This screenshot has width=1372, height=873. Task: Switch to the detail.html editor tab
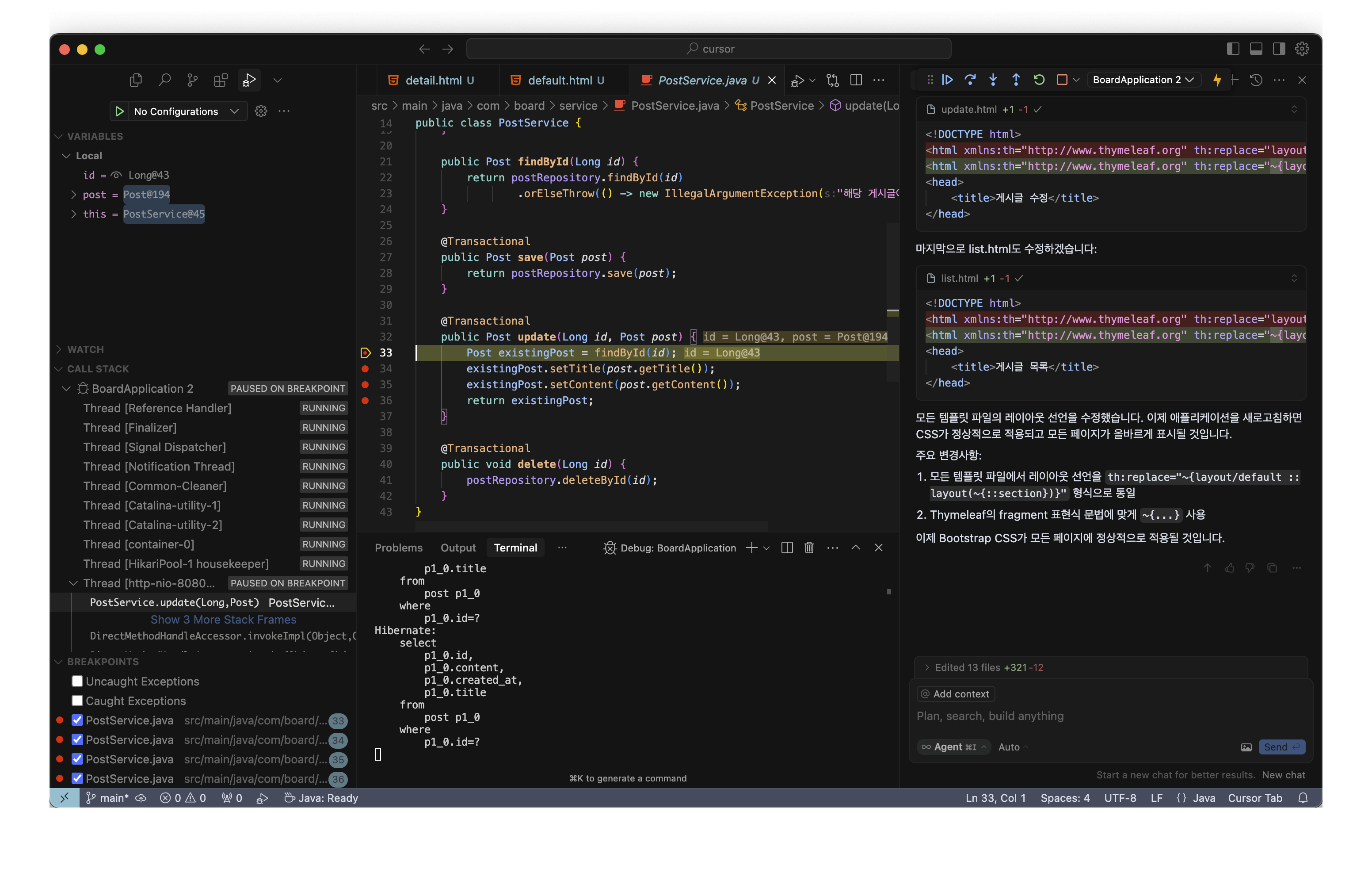pos(432,80)
